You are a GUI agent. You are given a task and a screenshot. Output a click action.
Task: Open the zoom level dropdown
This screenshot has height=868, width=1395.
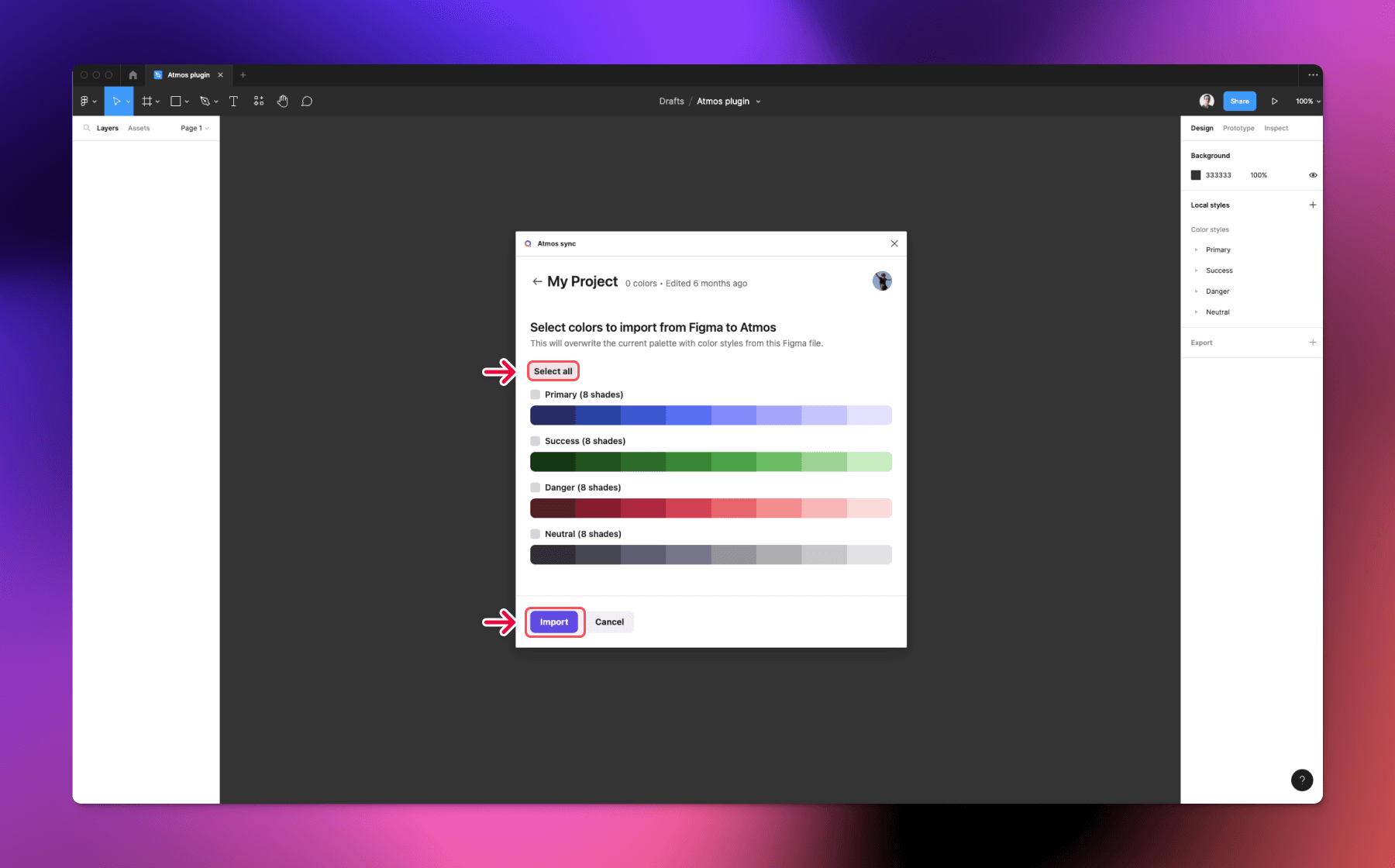click(1307, 101)
